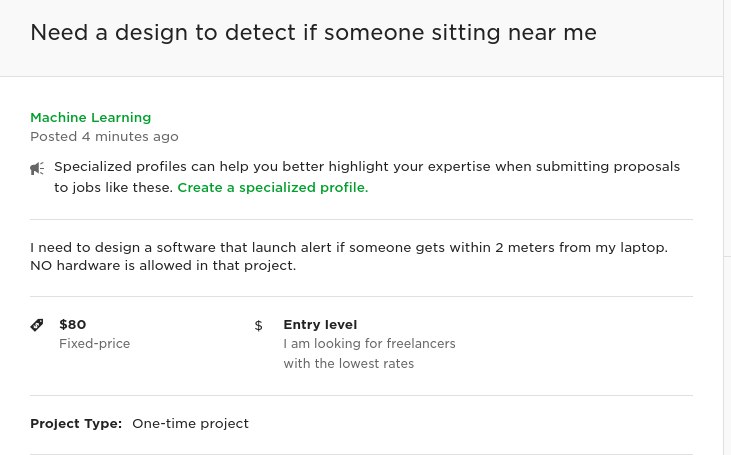Image resolution: width=731 pixels, height=455 pixels.
Task: Click the price tag icon beside $80
Action: click(37, 325)
